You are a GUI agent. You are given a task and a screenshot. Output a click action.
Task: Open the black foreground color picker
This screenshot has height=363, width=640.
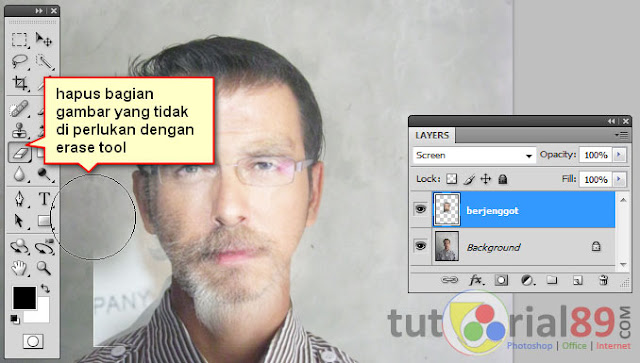pos(24,298)
